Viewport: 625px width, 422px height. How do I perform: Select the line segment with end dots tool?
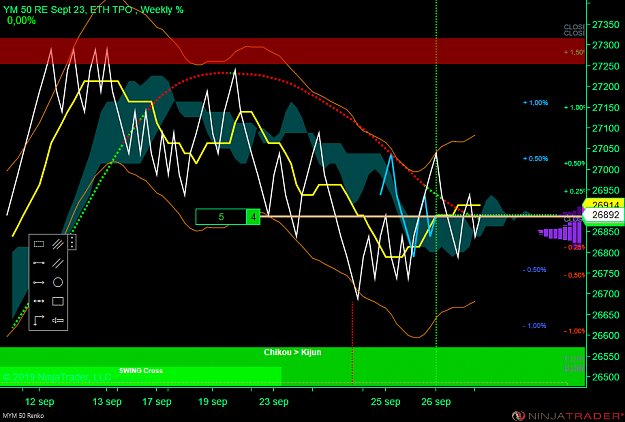[x=39, y=263]
